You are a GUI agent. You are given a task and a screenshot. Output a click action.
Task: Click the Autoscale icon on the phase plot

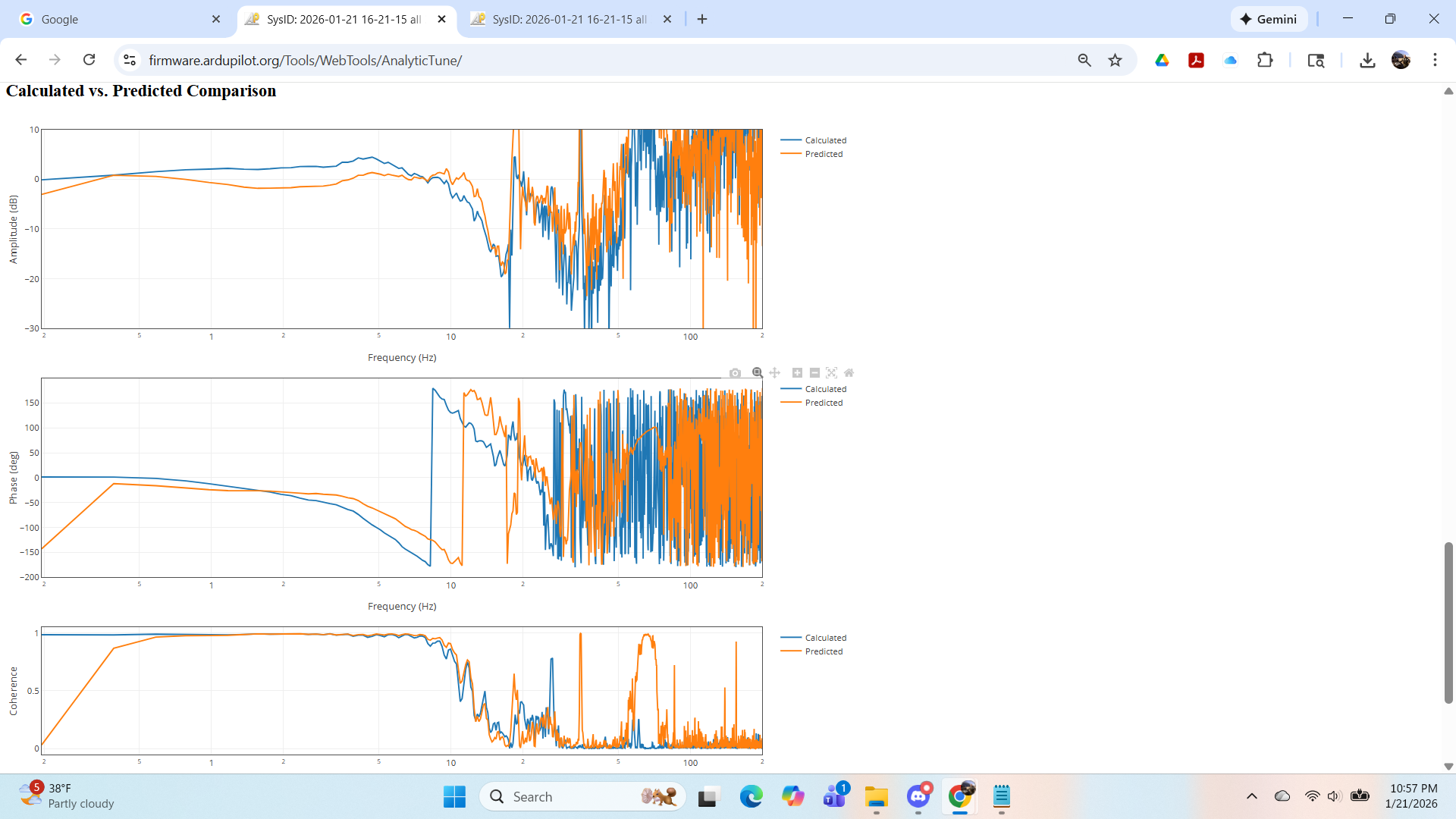832,373
